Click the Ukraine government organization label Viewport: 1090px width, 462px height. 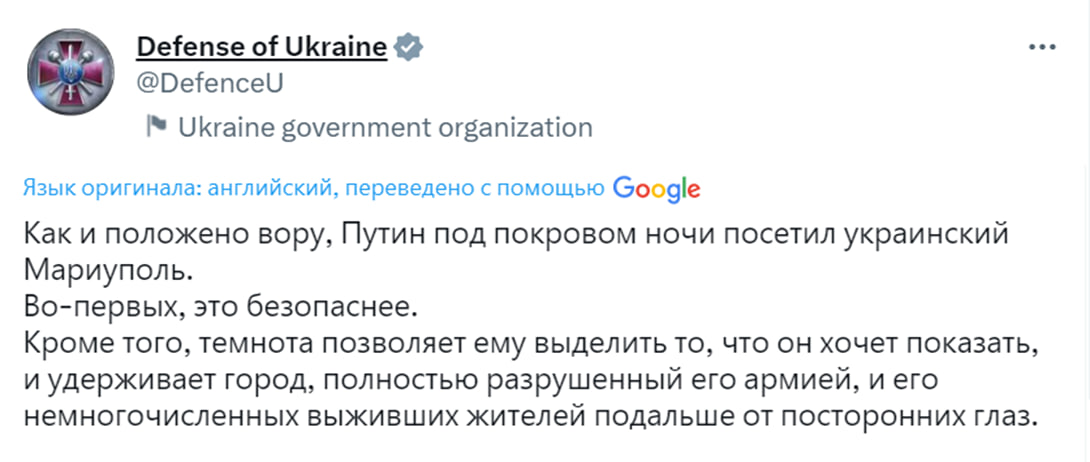click(385, 128)
